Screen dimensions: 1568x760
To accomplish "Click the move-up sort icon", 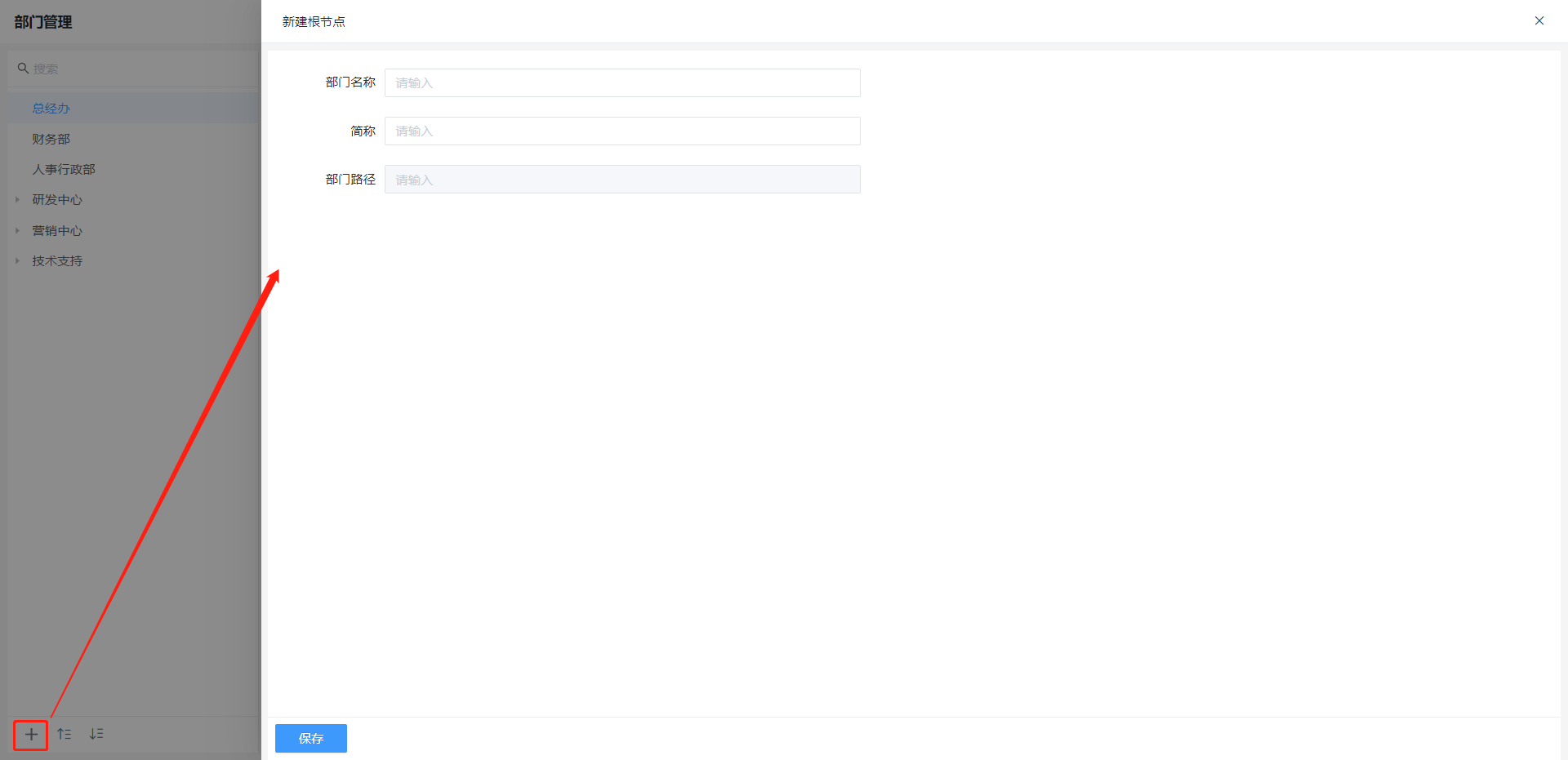I will tap(65, 735).
